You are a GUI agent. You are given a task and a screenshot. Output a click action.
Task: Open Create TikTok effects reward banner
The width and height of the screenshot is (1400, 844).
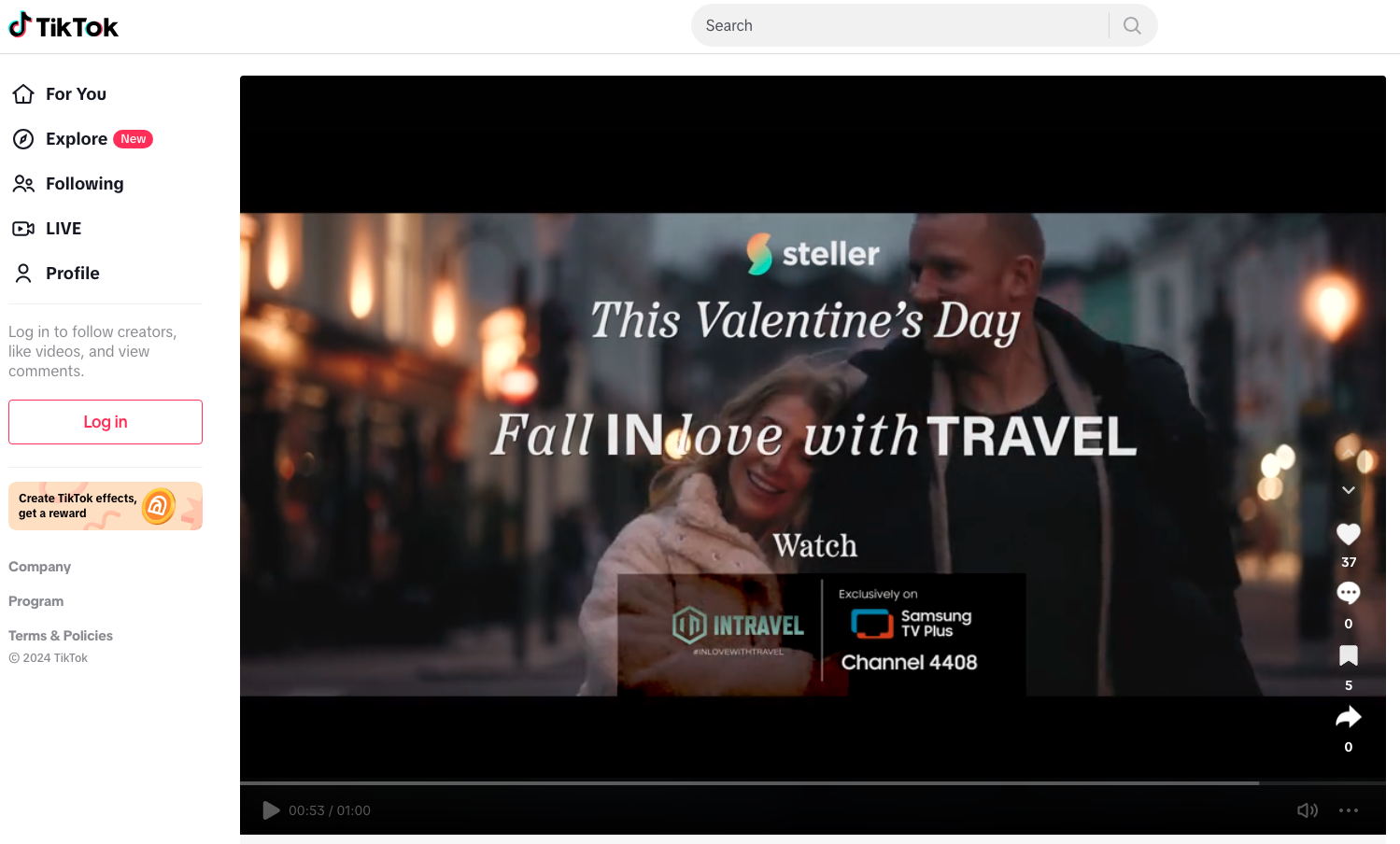point(106,506)
